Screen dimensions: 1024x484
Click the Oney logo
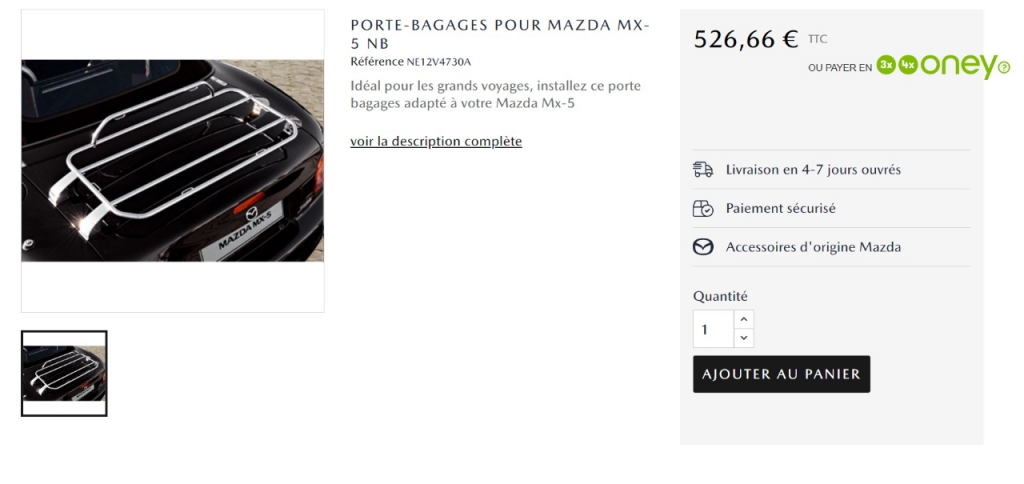(957, 66)
